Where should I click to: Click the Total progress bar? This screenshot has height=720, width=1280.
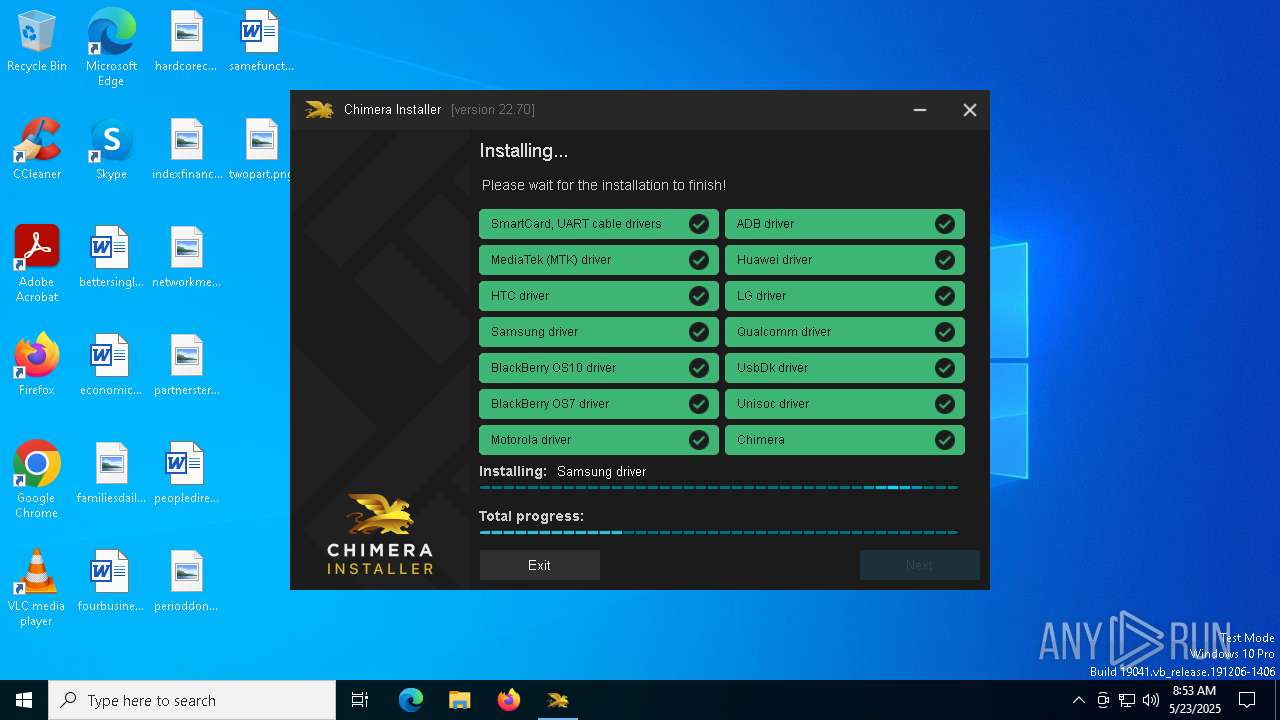(718, 533)
